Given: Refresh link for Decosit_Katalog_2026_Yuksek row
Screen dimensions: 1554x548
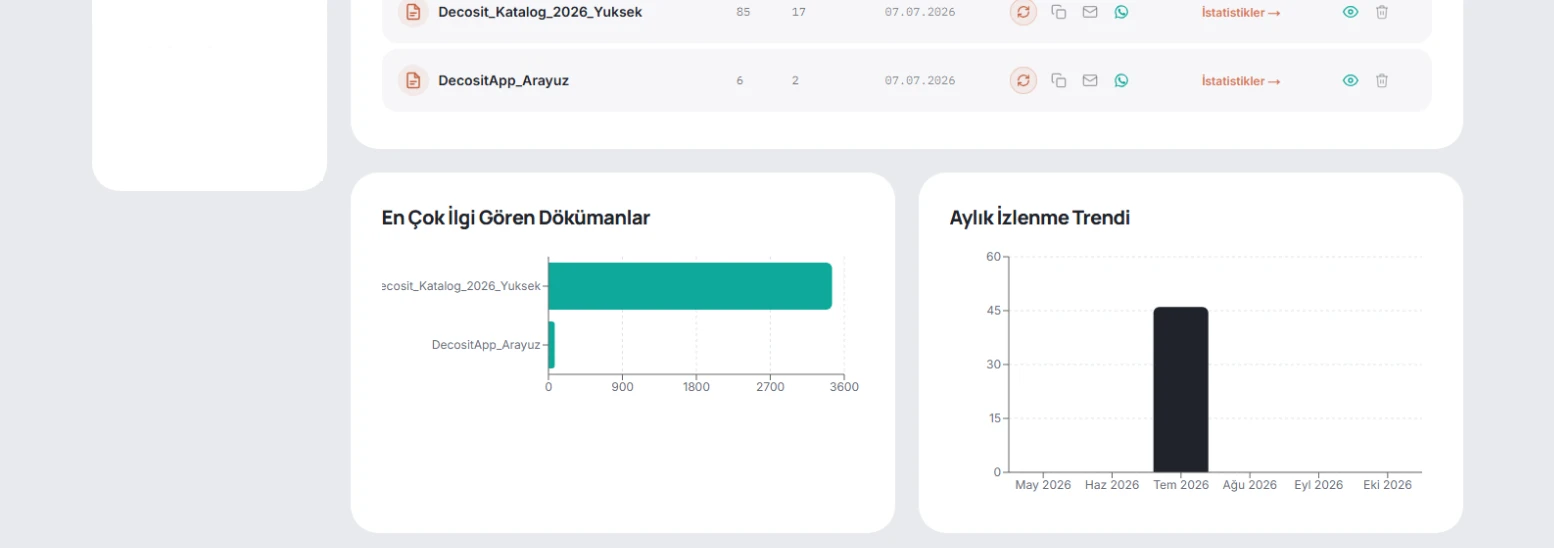Looking at the screenshot, I should [1023, 12].
